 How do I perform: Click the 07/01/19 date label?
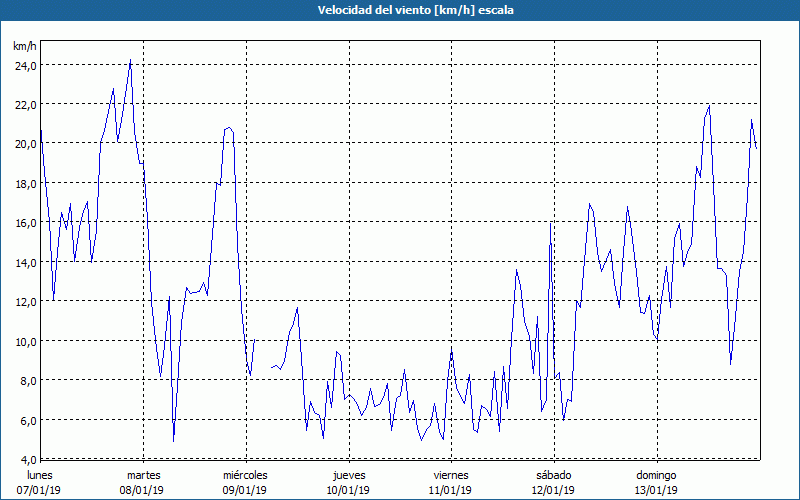point(39,490)
